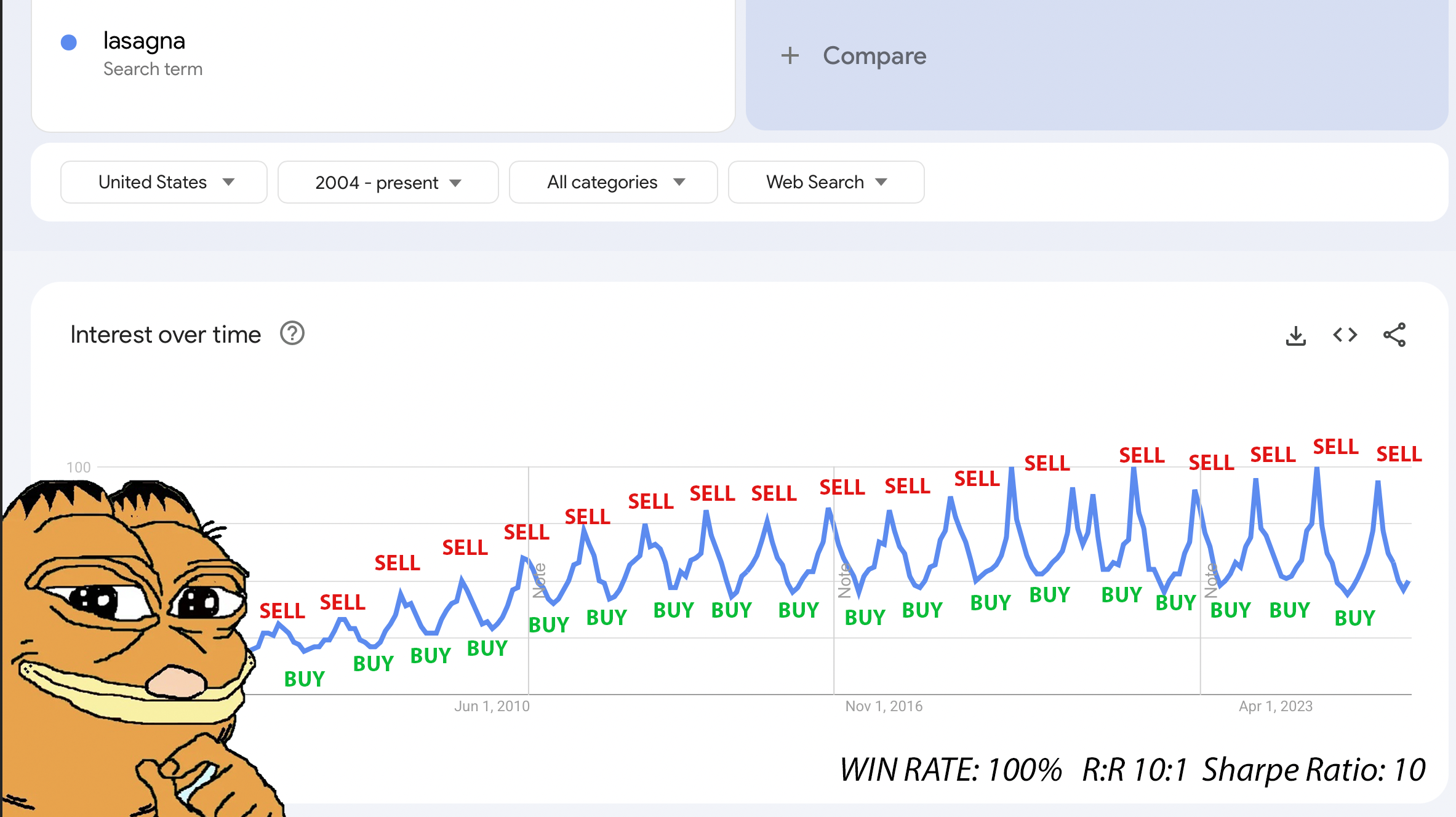Click the Note marker near Apr 2023
The height and width of the screenshot is (817, 1456).
tap(1210, 580)
